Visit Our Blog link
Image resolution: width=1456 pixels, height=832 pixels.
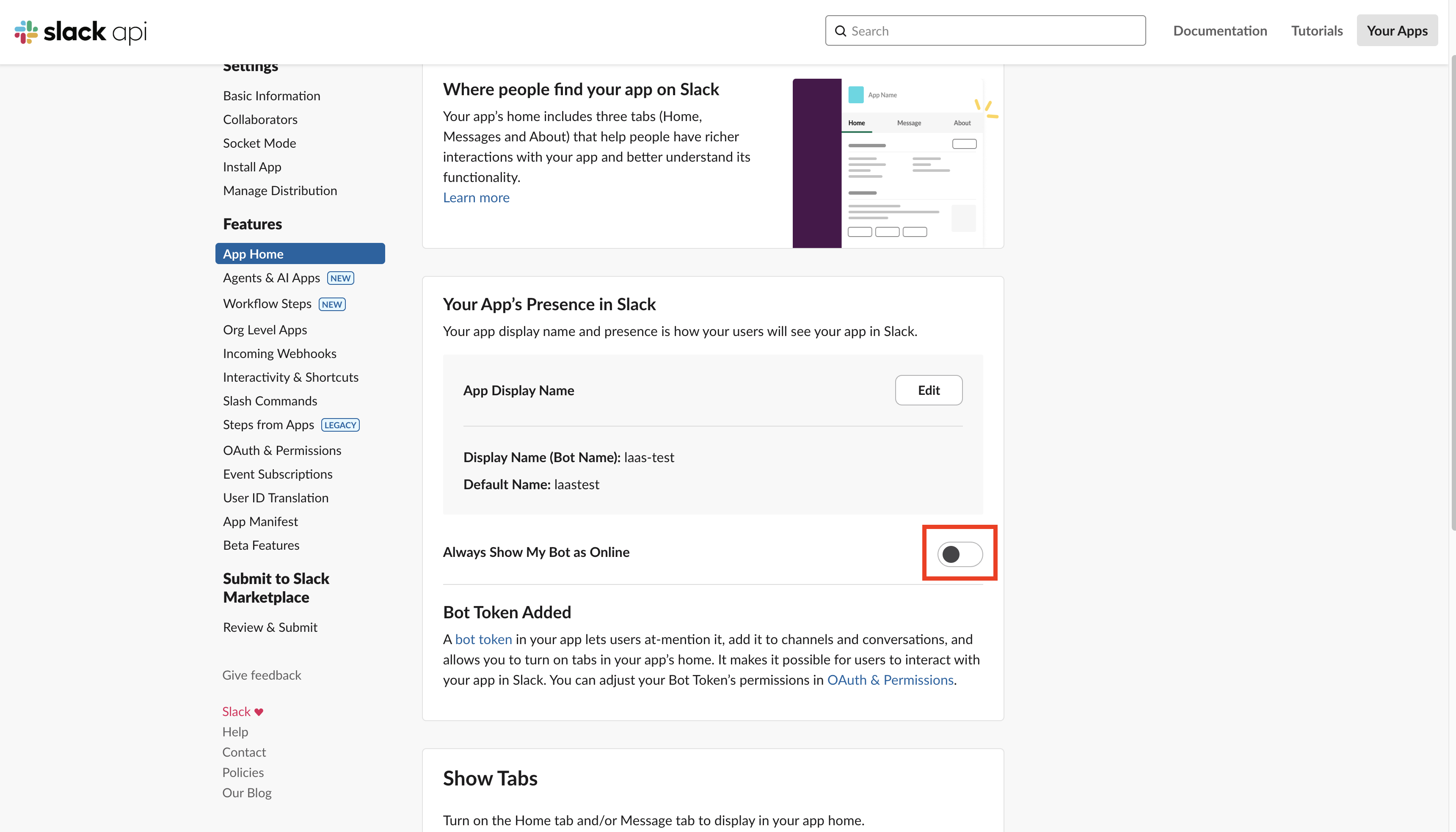click(x=247, y=793)
